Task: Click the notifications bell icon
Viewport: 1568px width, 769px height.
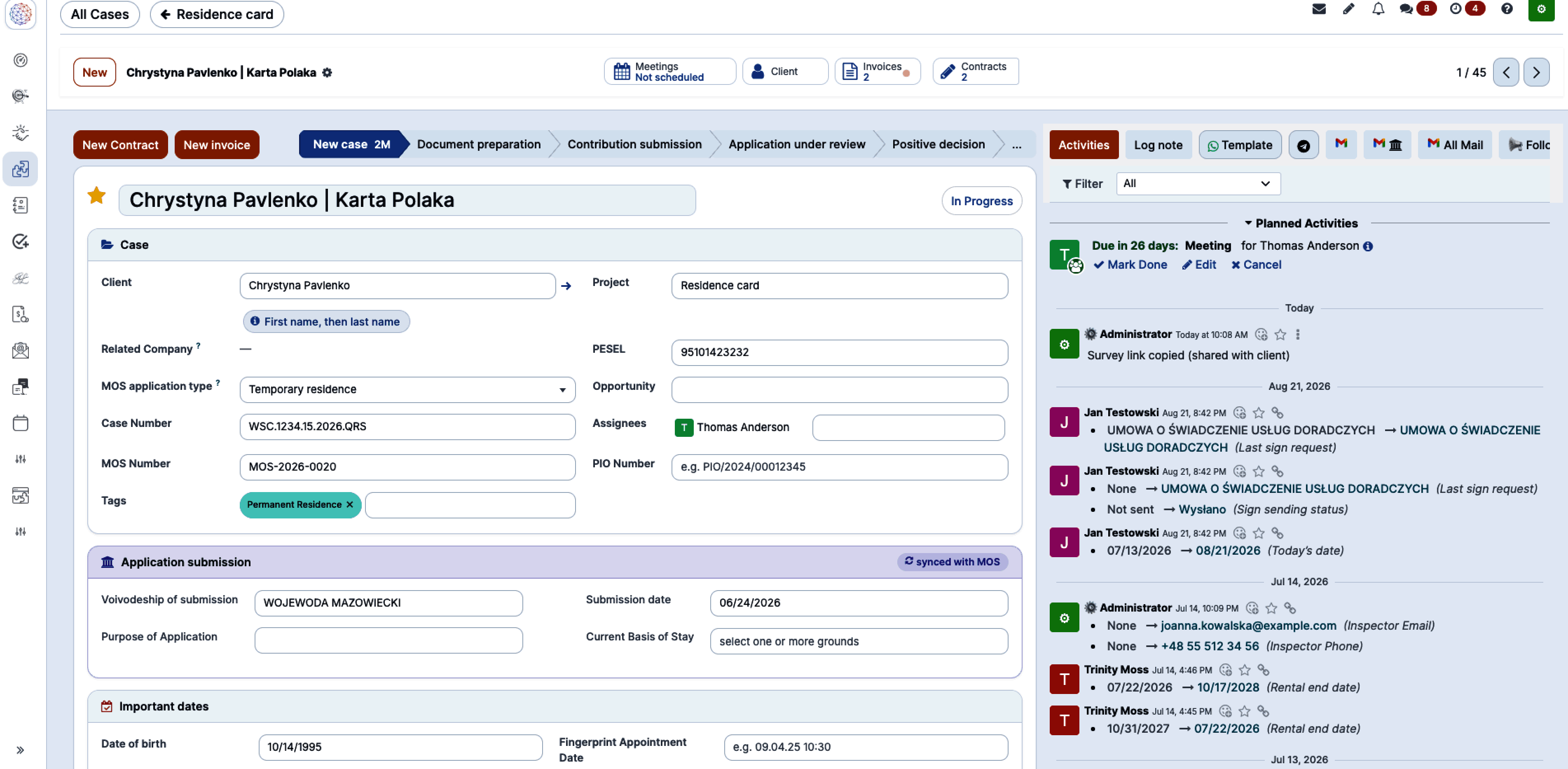Action: tap(1378, 9)
